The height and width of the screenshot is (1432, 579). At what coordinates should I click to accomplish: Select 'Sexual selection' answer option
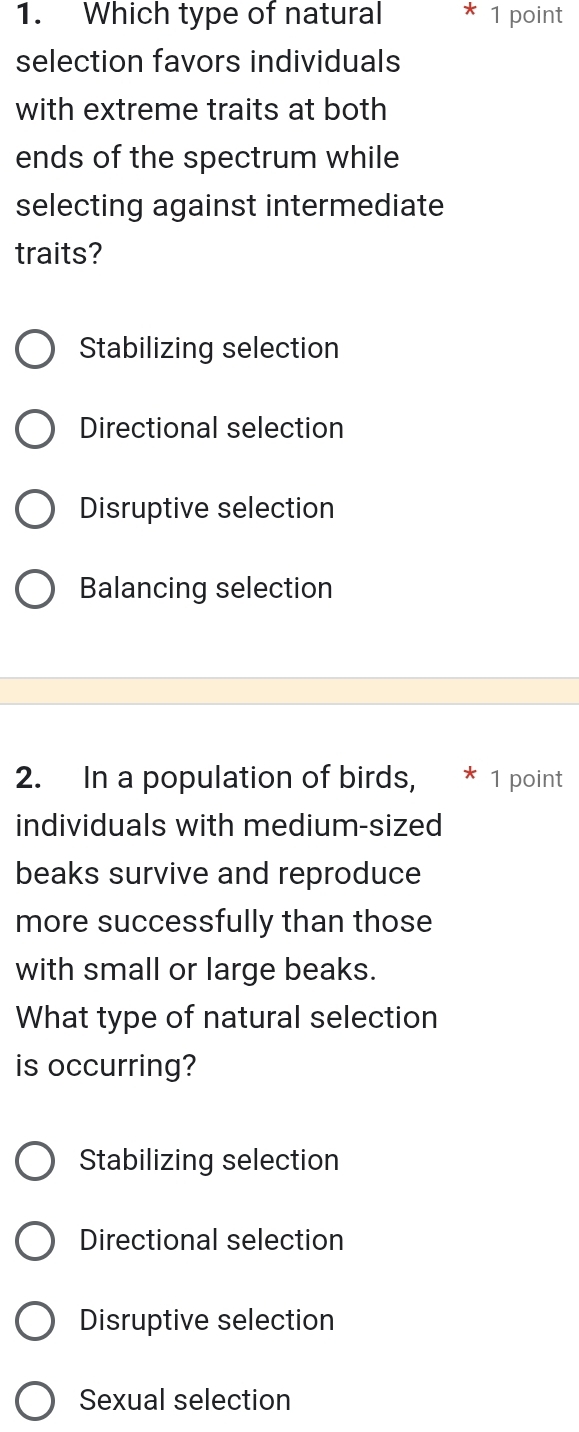(35, 1400)
